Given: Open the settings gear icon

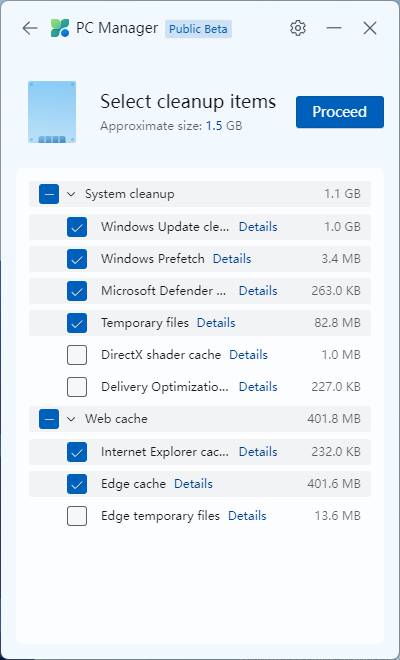Looking at the screenshot, I should pos(298,28).
